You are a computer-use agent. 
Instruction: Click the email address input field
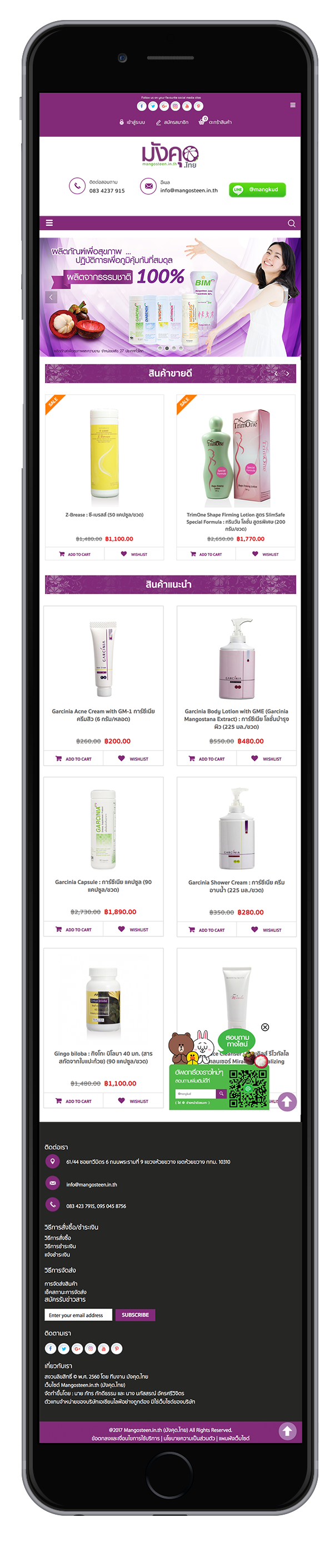[x=78, y=1315]
